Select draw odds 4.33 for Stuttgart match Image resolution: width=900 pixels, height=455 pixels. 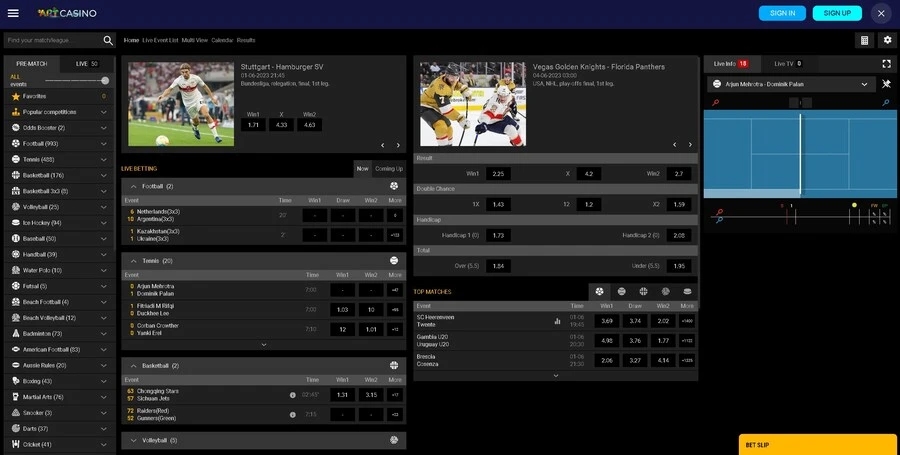pyautogui.click(x=281, y=125)
